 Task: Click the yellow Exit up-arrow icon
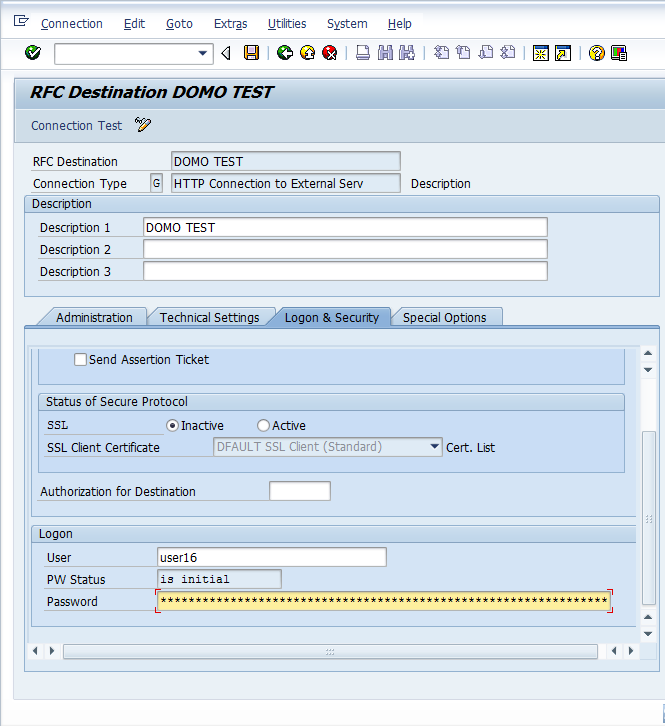[307, 53]
